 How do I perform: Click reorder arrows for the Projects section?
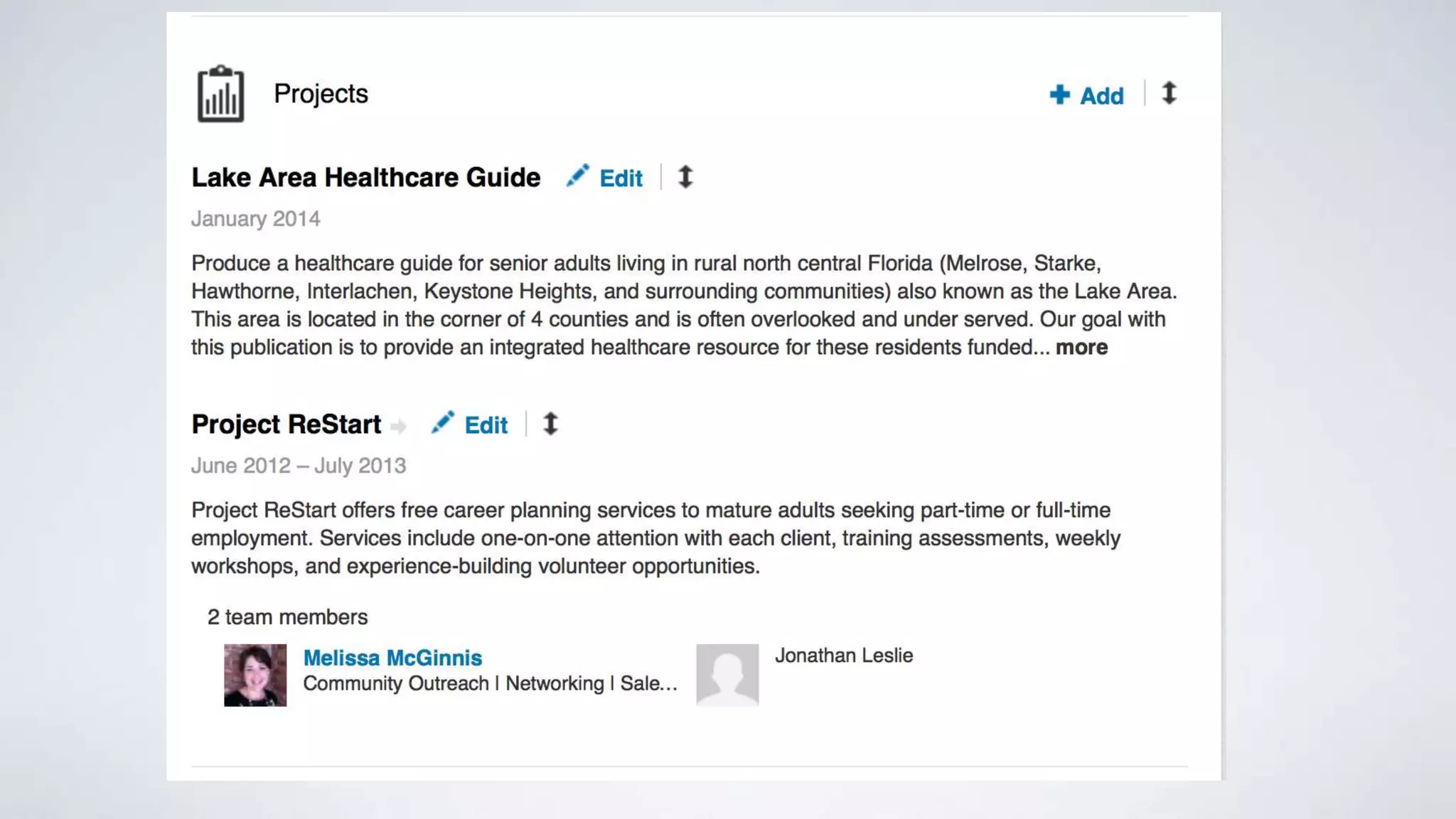pos(1169,93)
